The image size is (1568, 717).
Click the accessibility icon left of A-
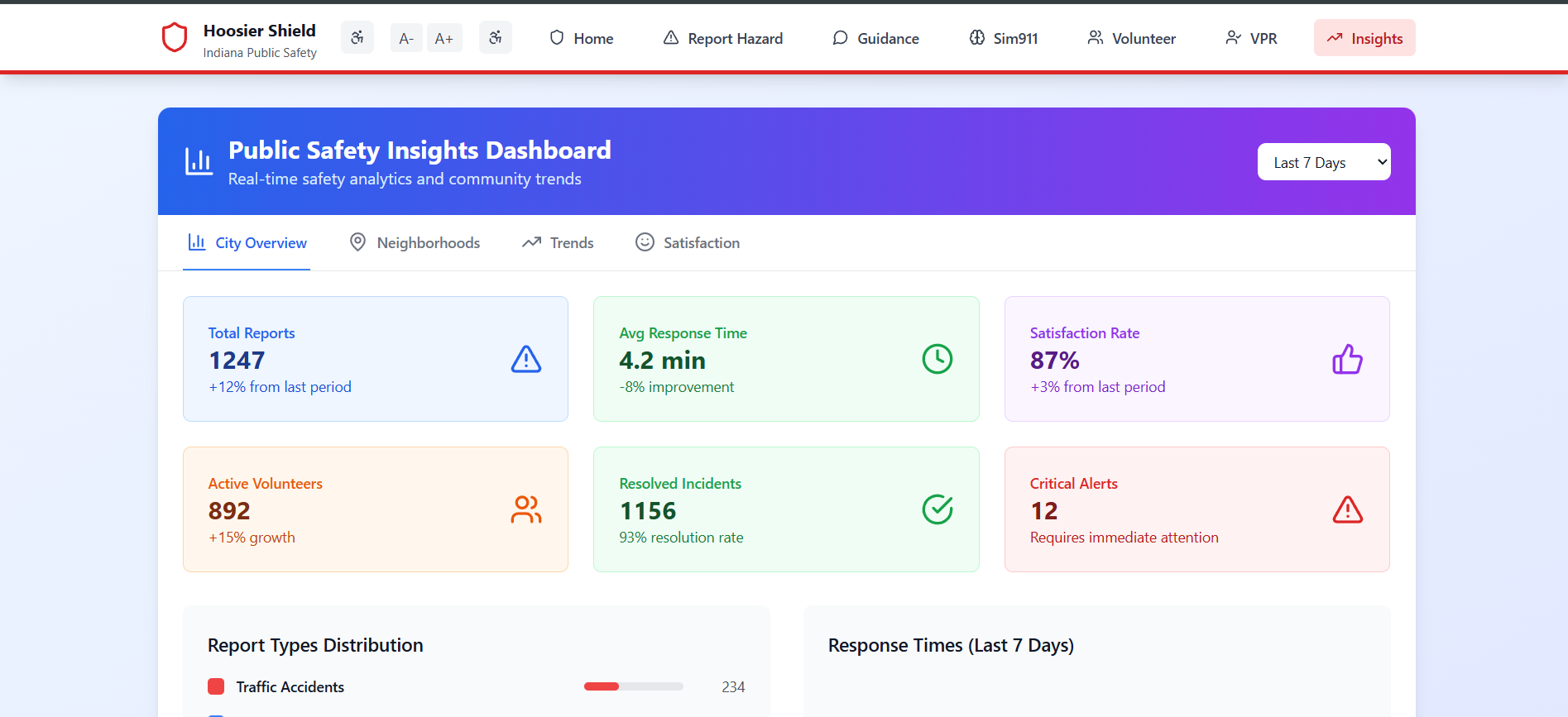[x=357, y=38]
